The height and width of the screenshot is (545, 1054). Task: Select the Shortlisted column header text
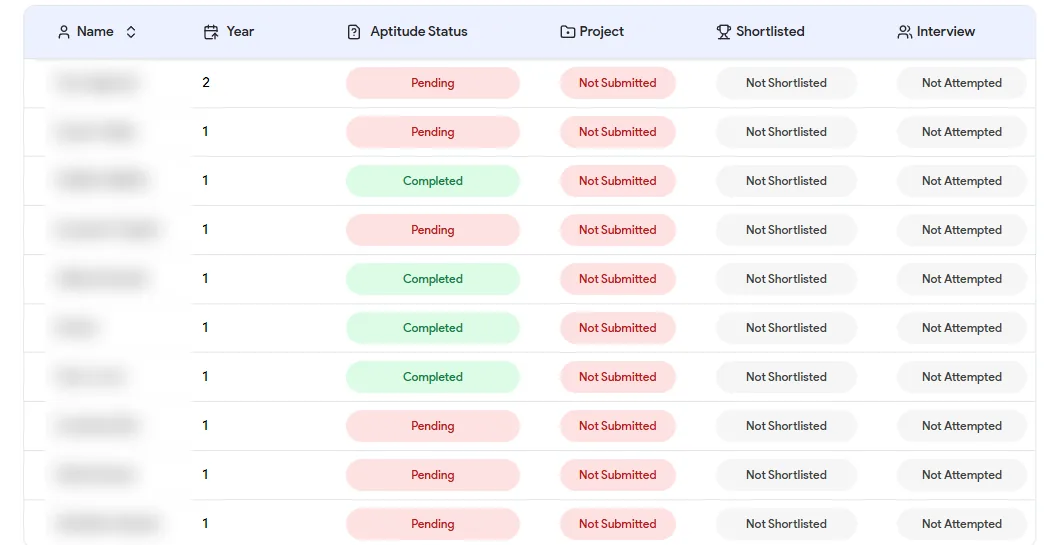770,32
